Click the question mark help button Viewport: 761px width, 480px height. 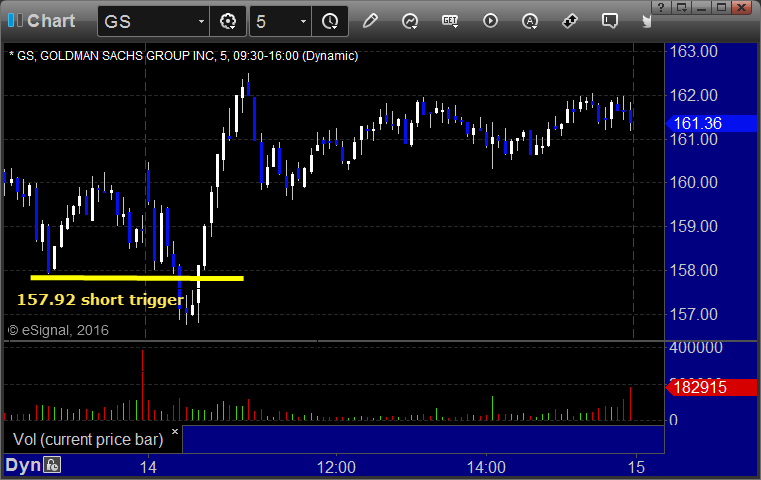(x=661, y=7)
